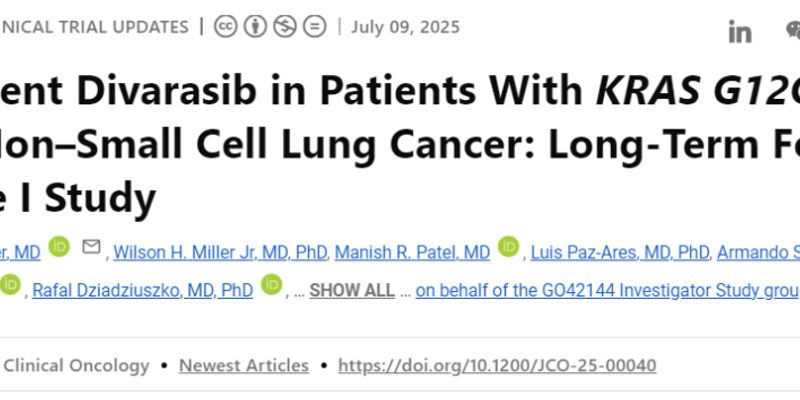
Task: Open the Clinical Oncology journal link
Action: (75, 366)
